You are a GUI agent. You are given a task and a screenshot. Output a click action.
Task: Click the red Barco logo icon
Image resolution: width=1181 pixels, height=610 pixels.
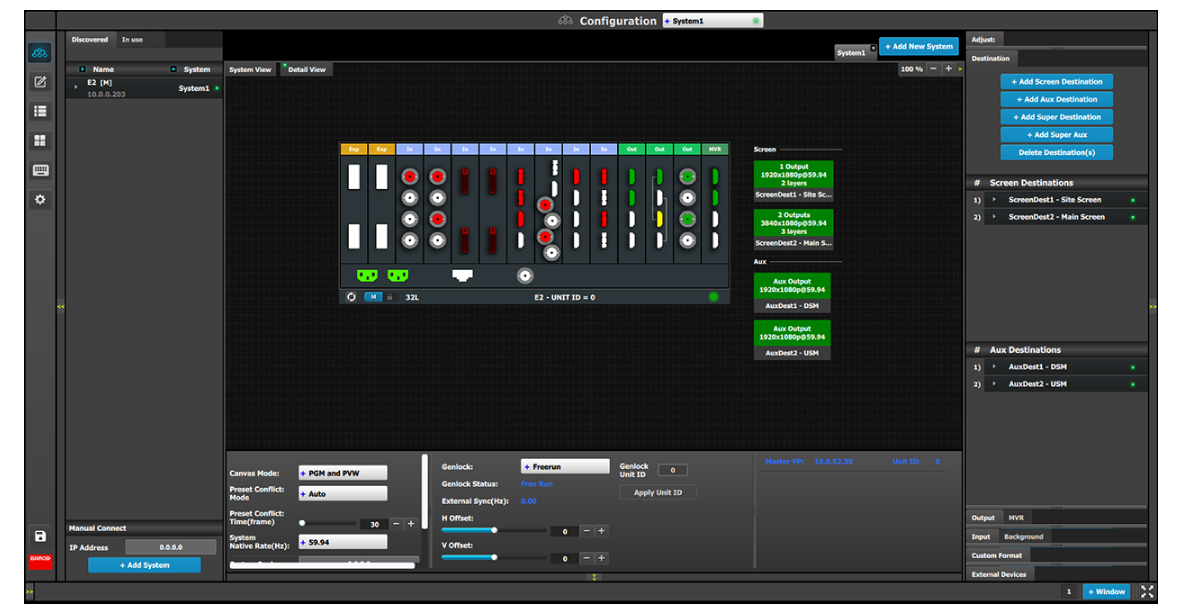[40, 560]
